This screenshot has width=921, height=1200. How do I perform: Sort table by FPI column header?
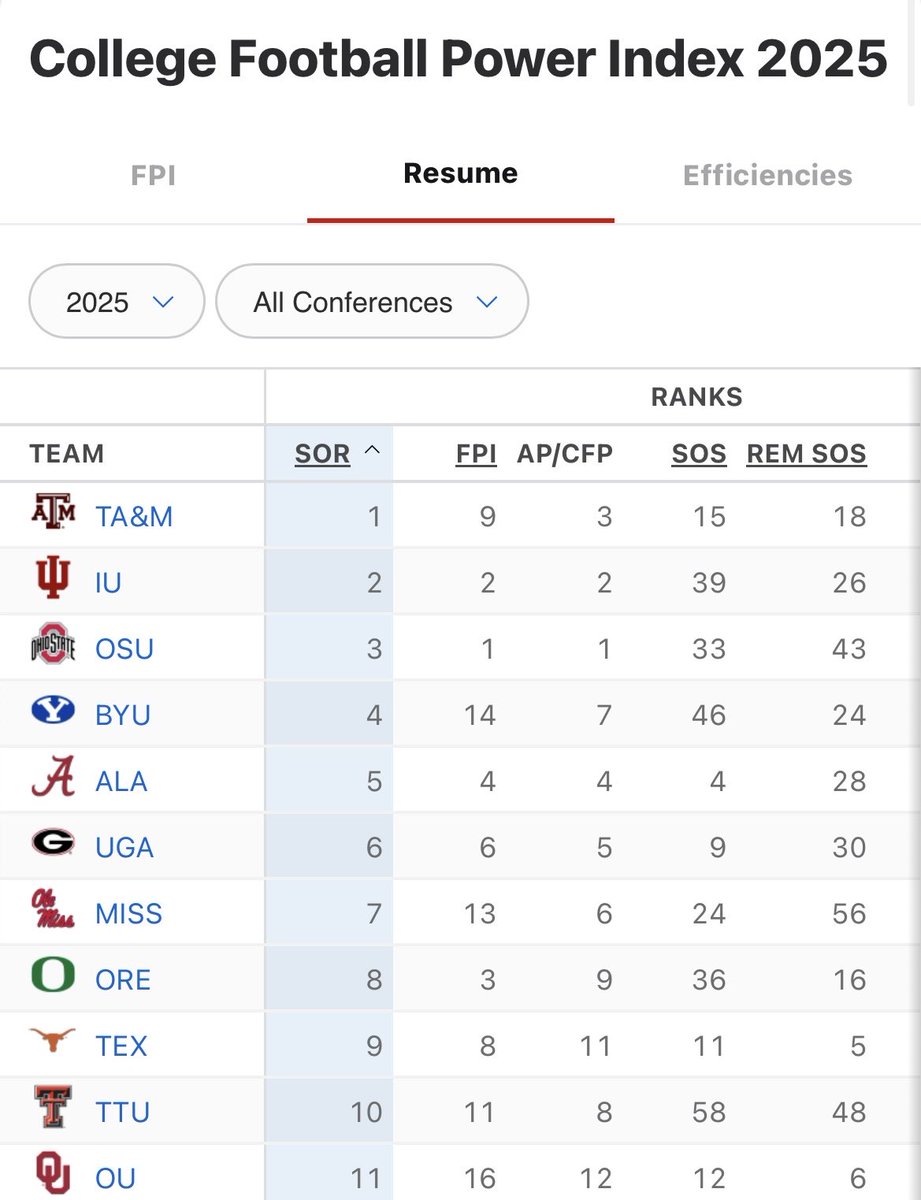pyautogui.click(x=476, y=454)
